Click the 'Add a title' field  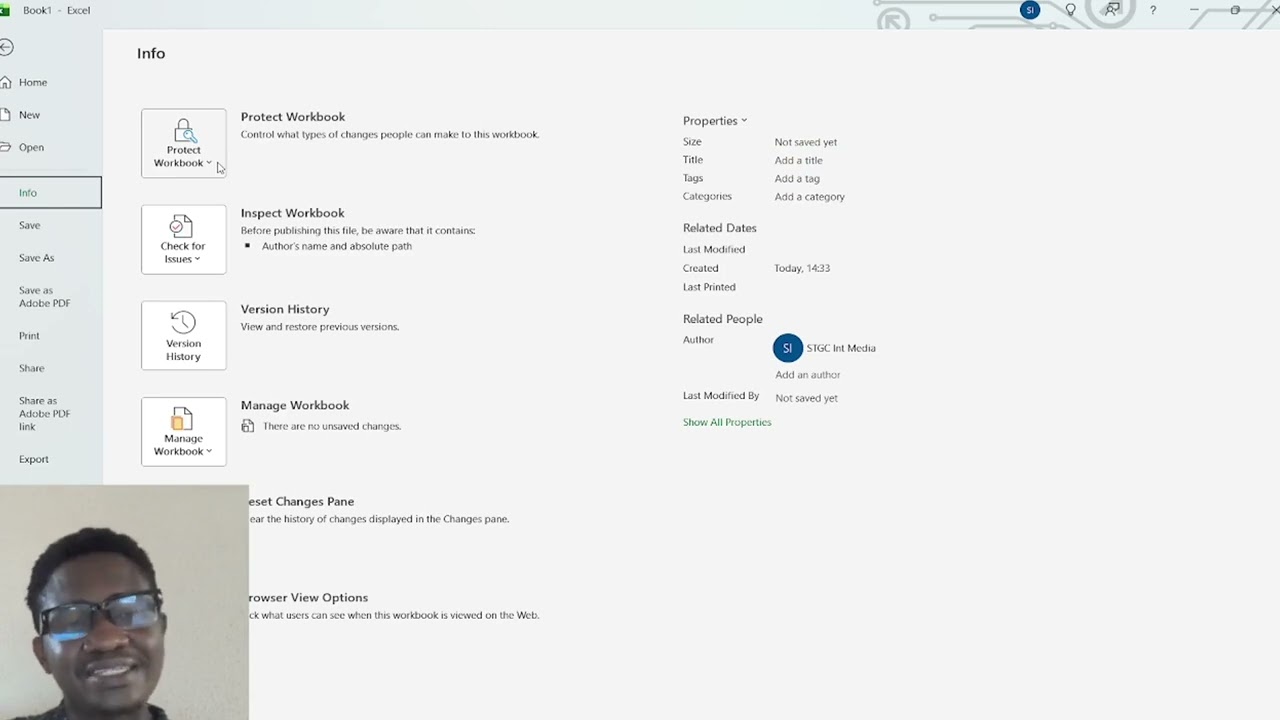pos(798,160)
